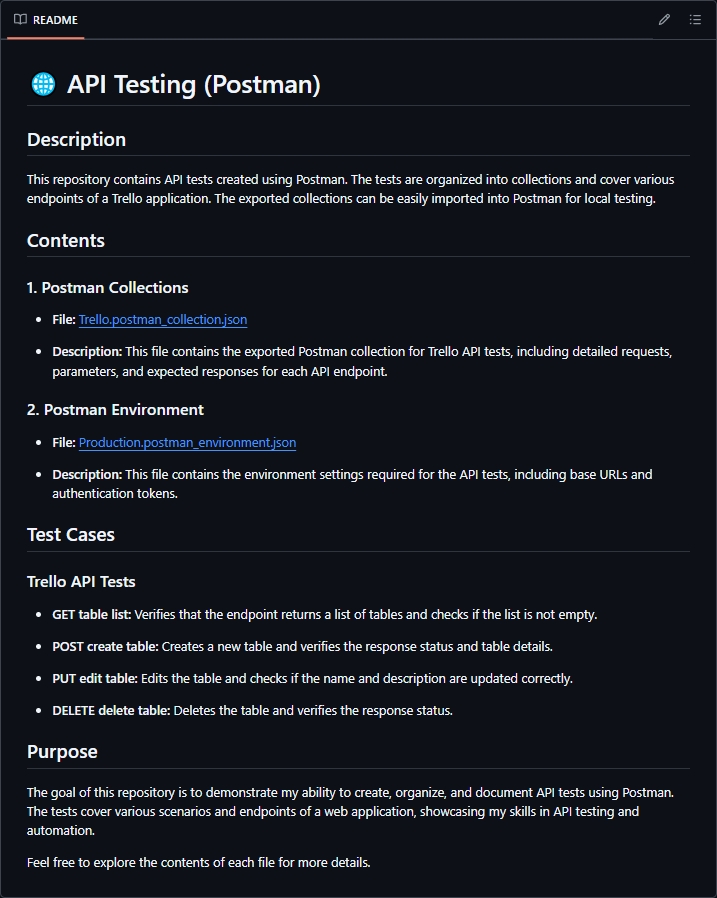Click the 2. Postman Environment subheading

[x=115, y=410]
